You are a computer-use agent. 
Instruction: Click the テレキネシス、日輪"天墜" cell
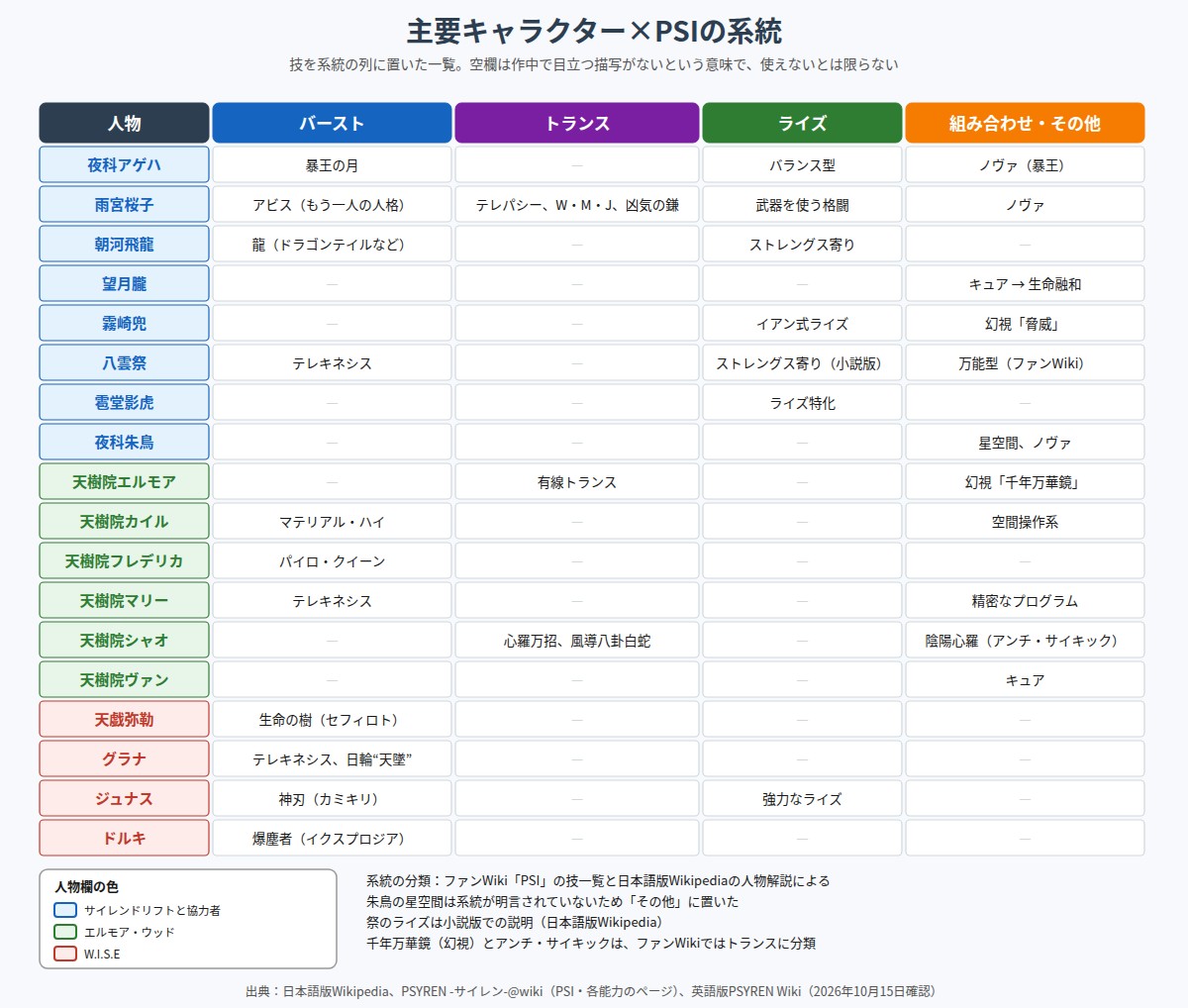tap(332, 758)
